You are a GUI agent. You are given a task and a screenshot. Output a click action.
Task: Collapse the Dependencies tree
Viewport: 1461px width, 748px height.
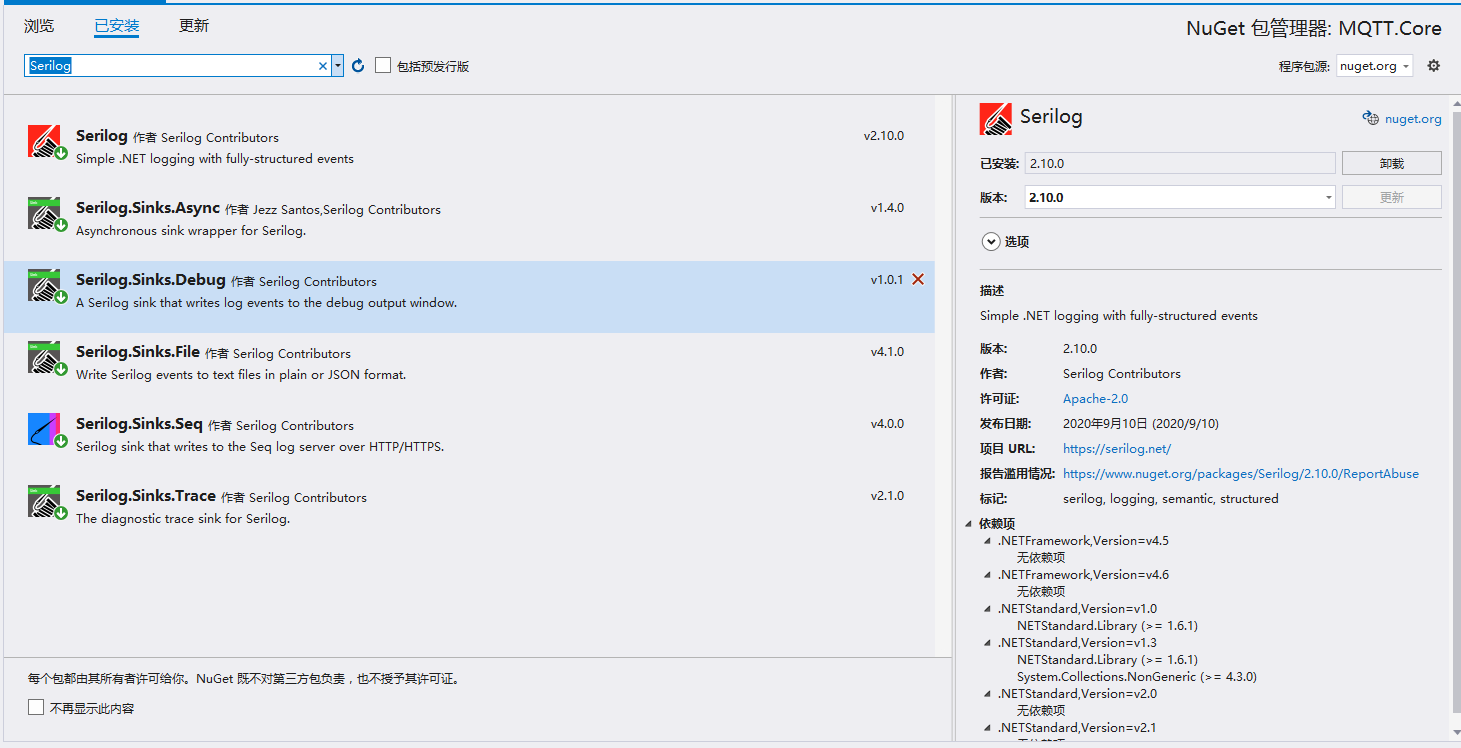pos(969,523)
